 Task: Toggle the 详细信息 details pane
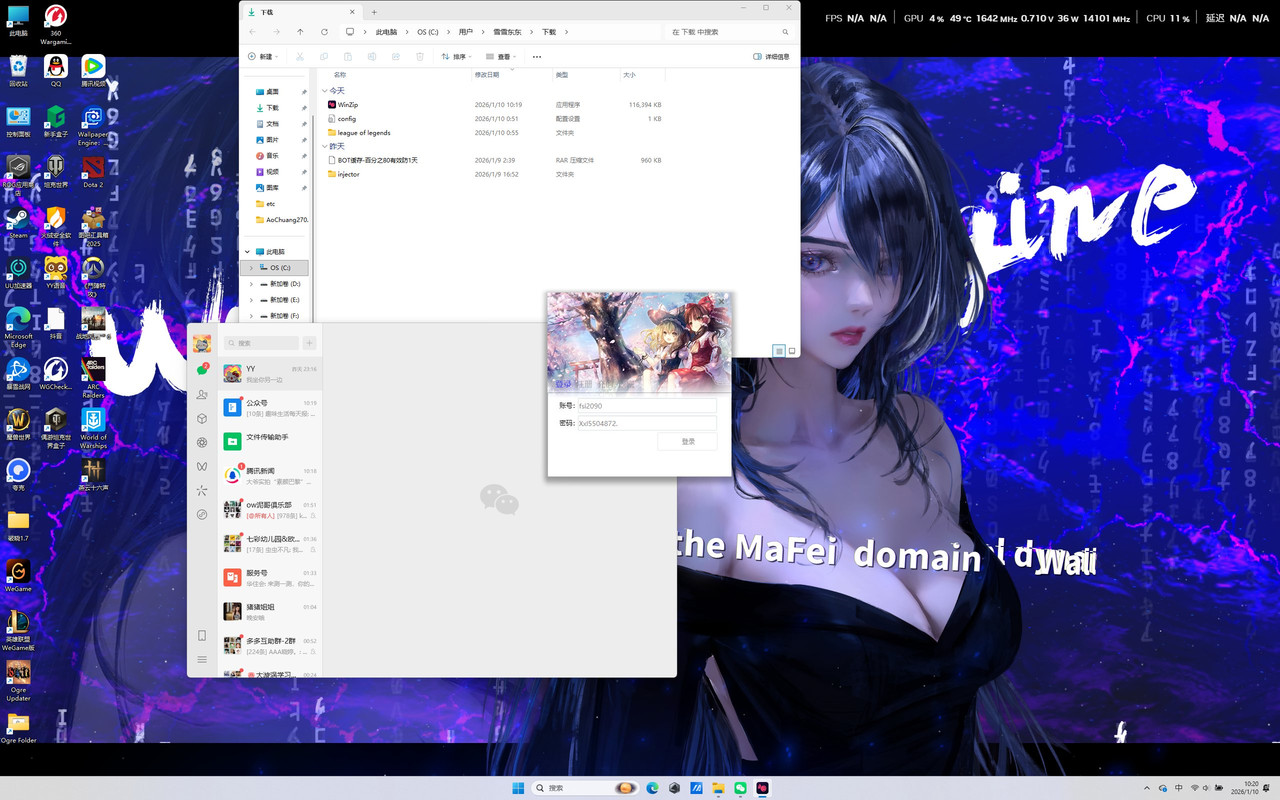pyautogui.click(x=771, y=57)
